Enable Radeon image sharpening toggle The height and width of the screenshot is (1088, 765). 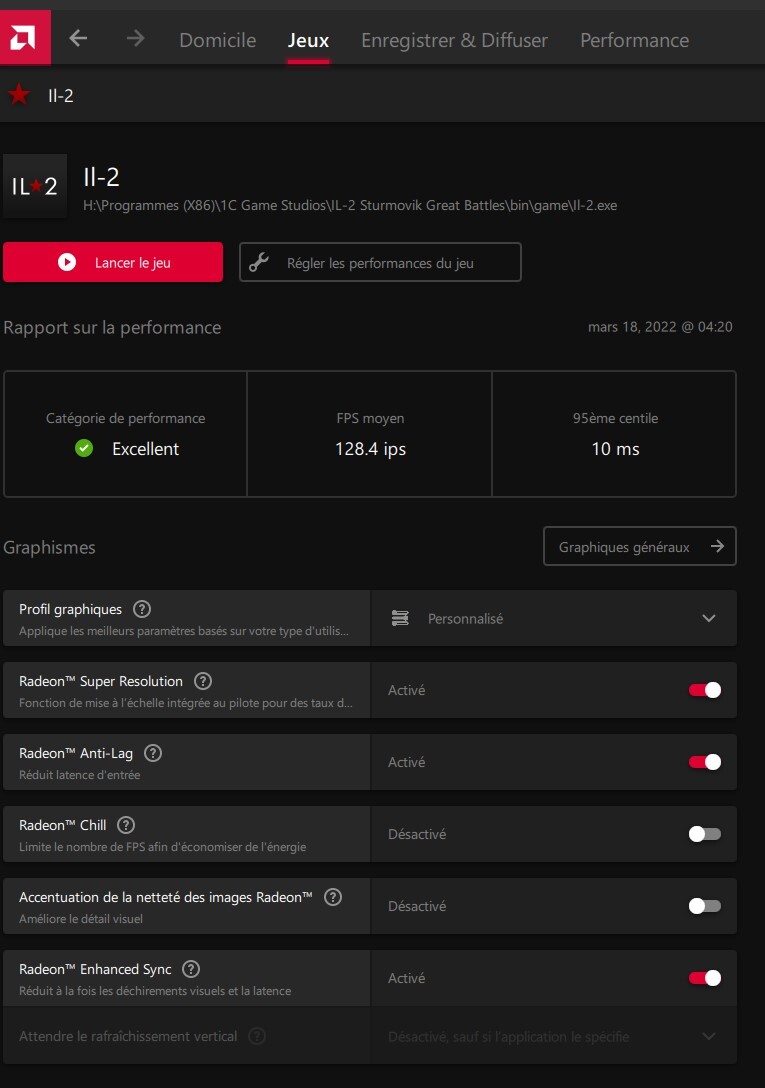(704, 906)
